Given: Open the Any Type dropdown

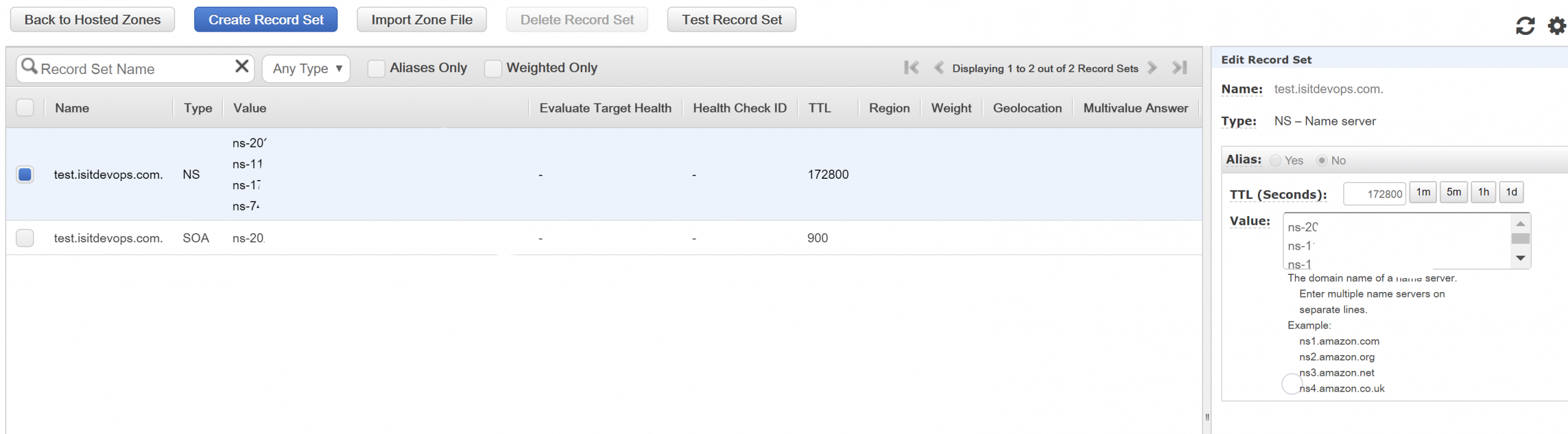Looking at the screenshot, I should [x=306, y=69].
